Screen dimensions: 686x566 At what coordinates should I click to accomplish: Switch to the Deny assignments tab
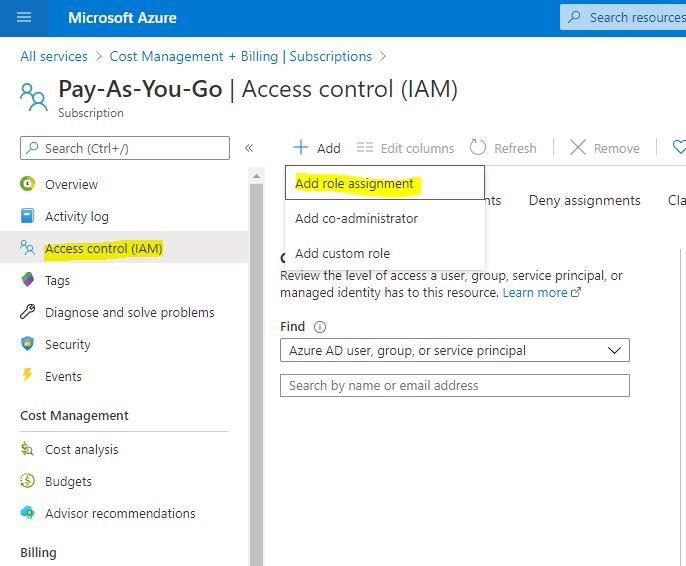[x=584, y=200]
